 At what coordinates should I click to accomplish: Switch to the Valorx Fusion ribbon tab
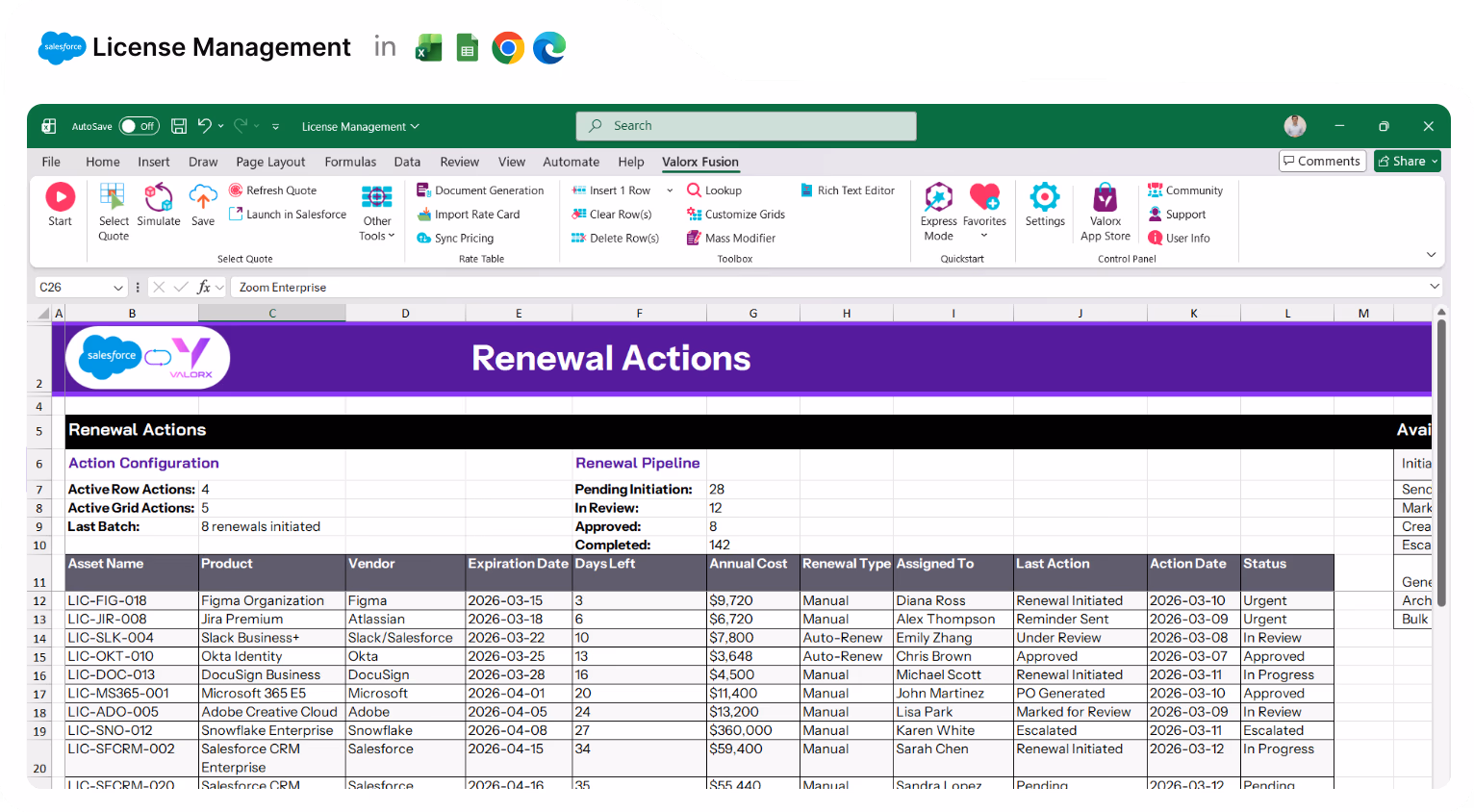pos(699,162)
